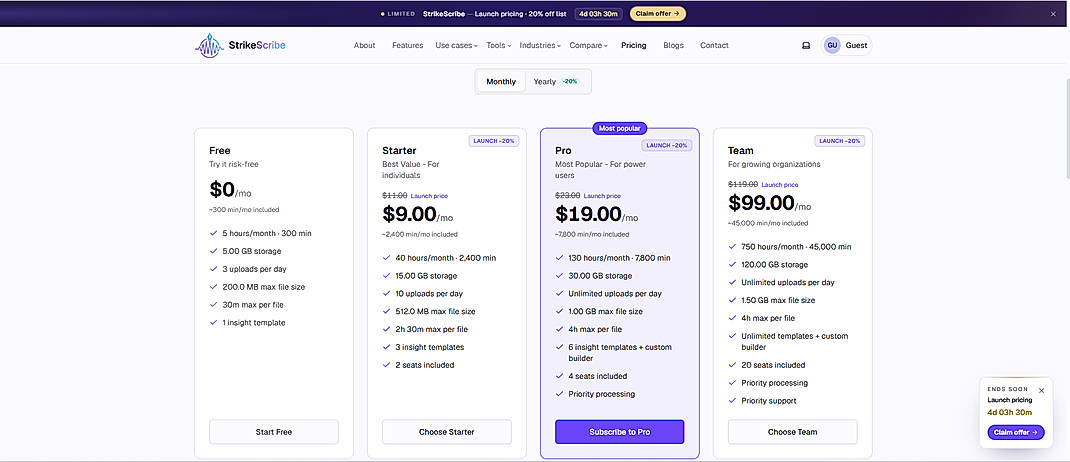Click the StrikeScribe brand name text
Screen dimensions: 1070x462
259,46
